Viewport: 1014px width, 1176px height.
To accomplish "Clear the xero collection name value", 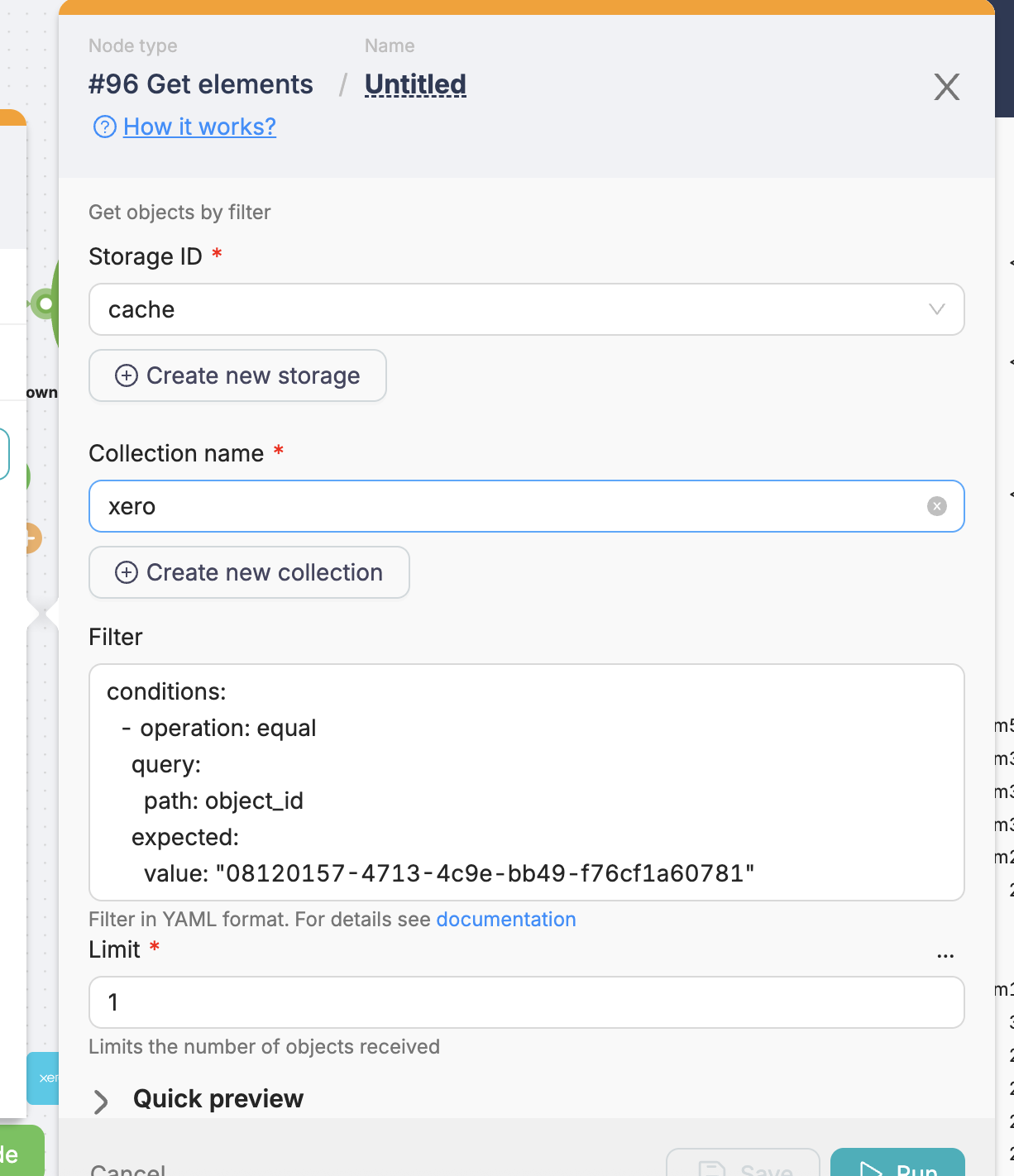I will [x=936, y=506].
